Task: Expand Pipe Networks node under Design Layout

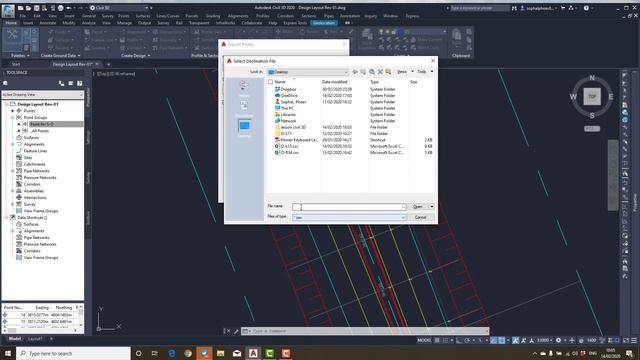Action: click(13, 171)
